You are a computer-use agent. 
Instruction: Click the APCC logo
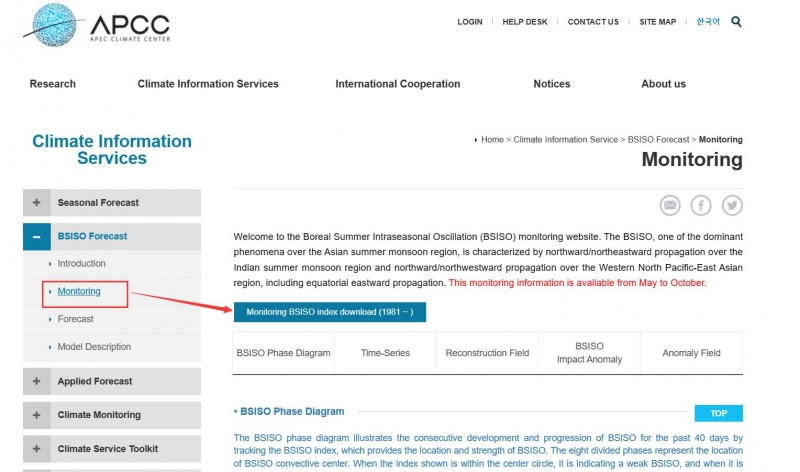point(97,25)
